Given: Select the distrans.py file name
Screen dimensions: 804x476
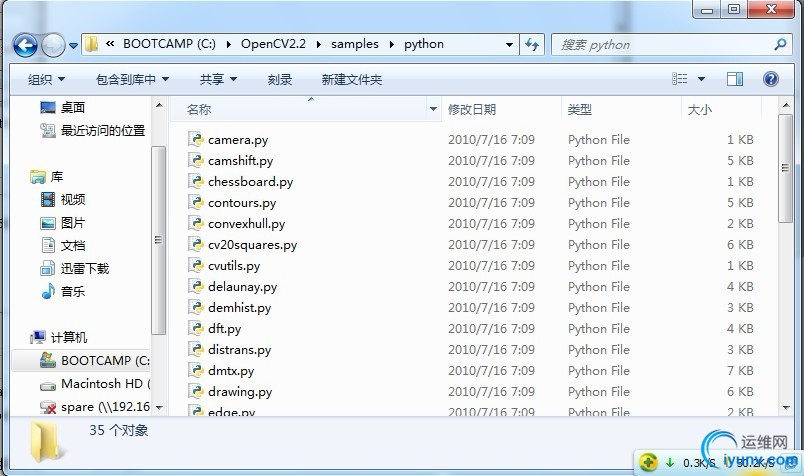Looking at the screenshot, I should 239,350.
